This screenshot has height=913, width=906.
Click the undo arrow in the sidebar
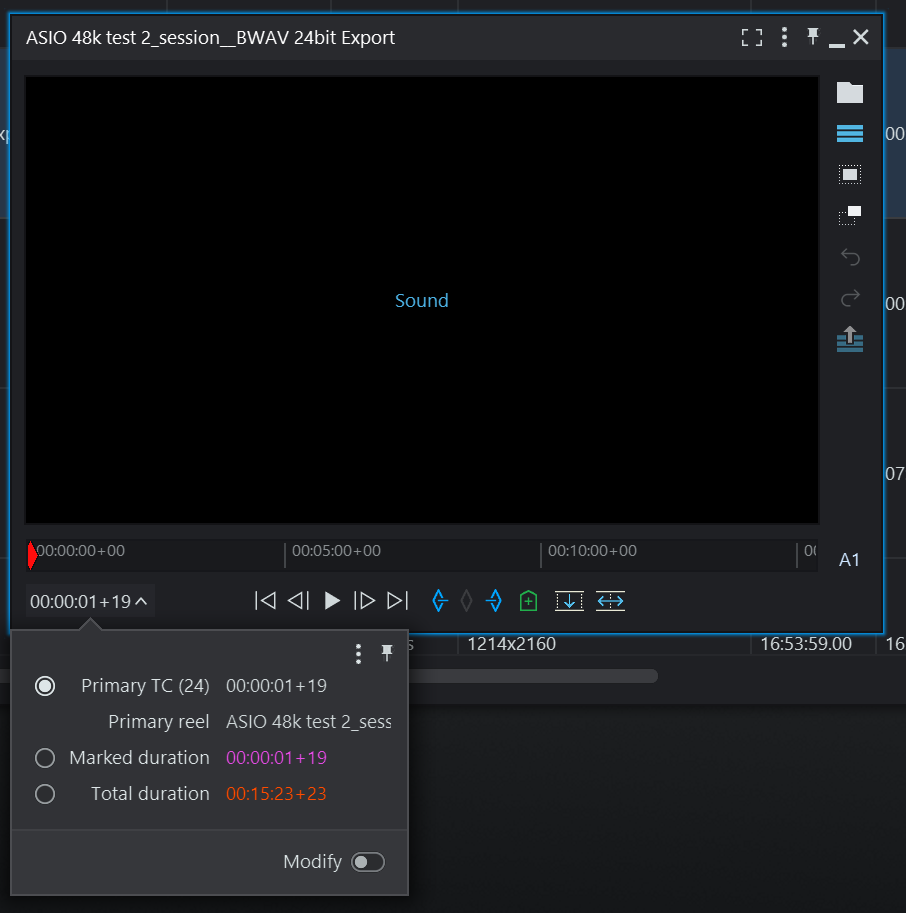[x=850, y=256]
